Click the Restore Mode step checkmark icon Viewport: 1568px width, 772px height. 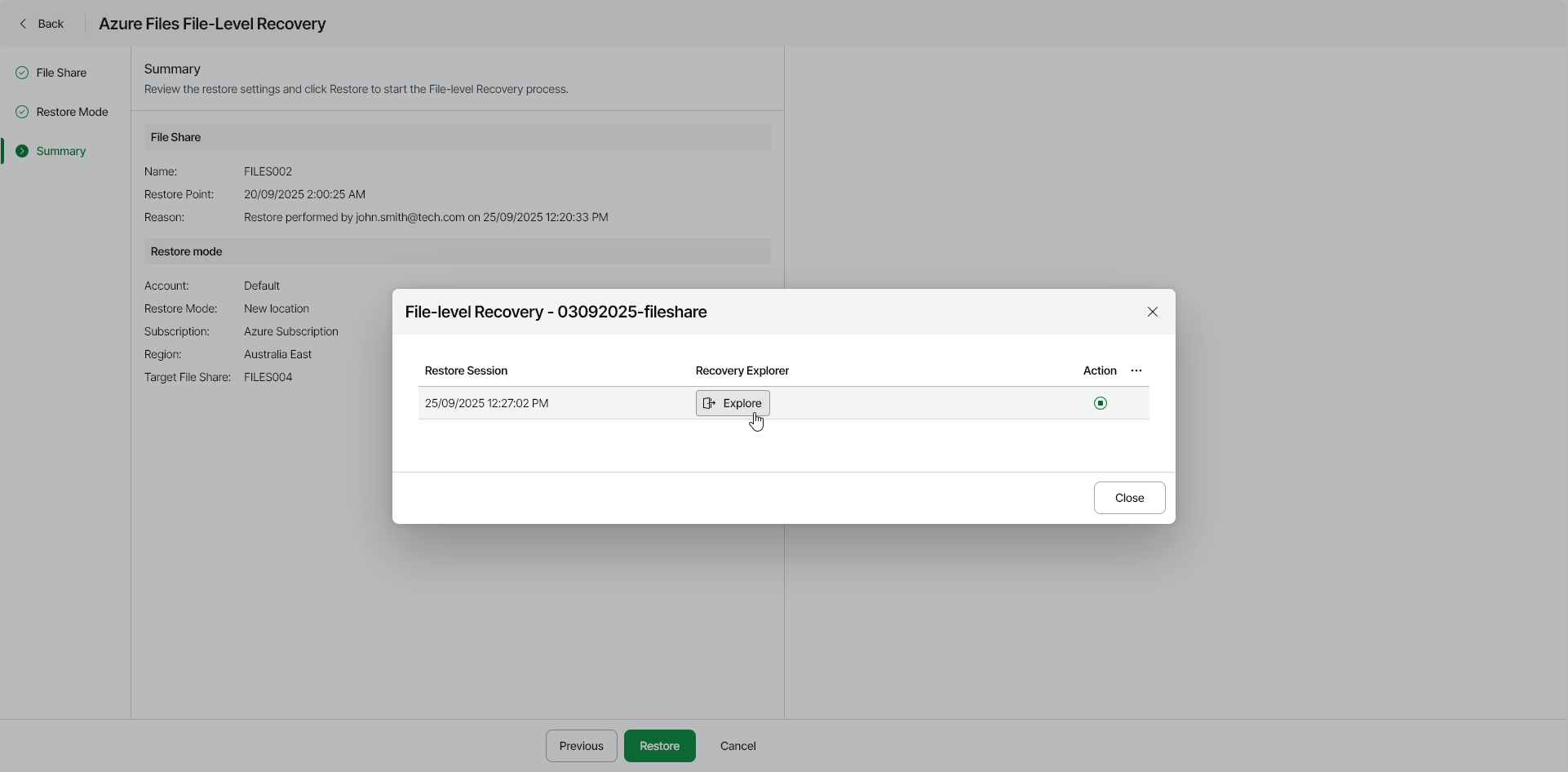coord(22,112)
